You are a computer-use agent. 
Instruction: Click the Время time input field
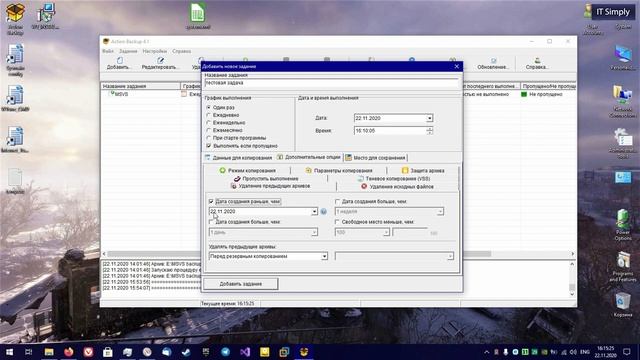click(390, 131)
